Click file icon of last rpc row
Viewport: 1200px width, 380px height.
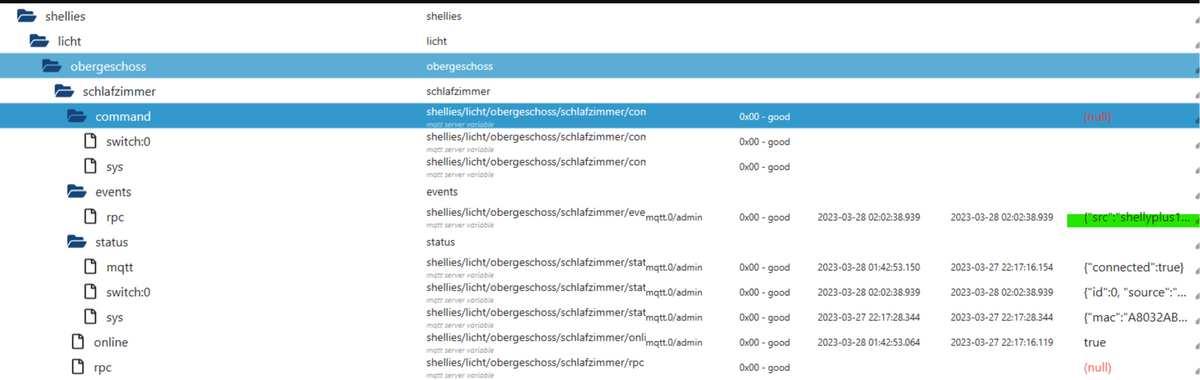tap(77, 367)
